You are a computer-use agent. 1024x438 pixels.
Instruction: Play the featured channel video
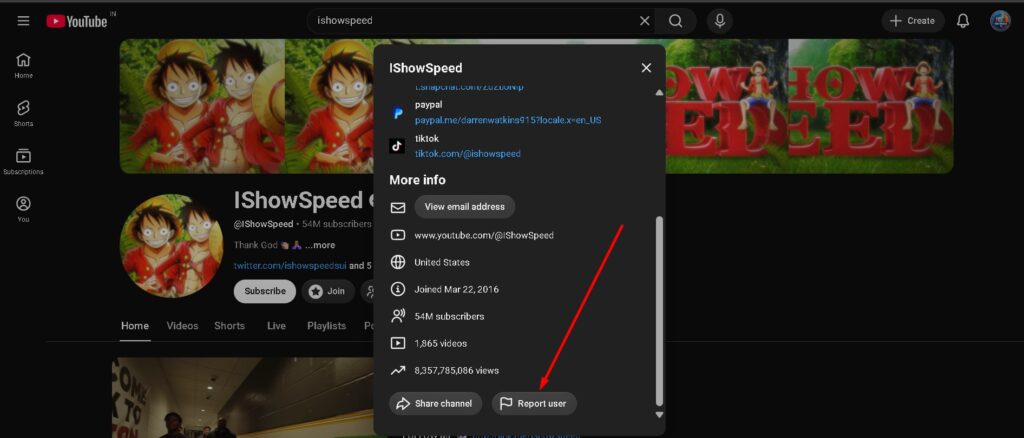coord(243,397)
